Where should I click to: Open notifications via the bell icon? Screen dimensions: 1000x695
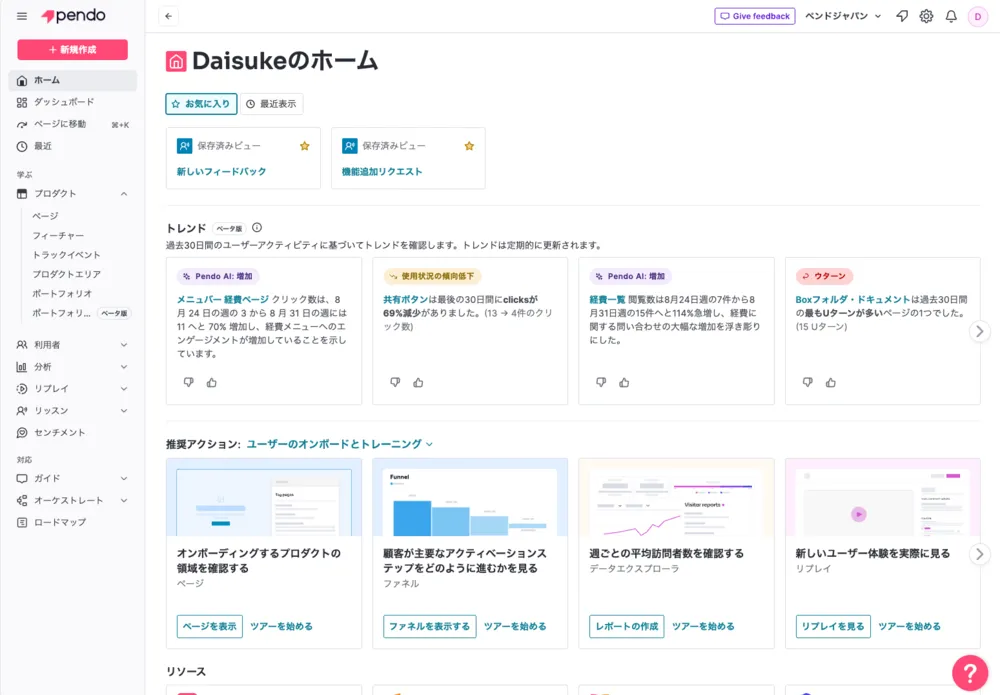pos(951,16)
